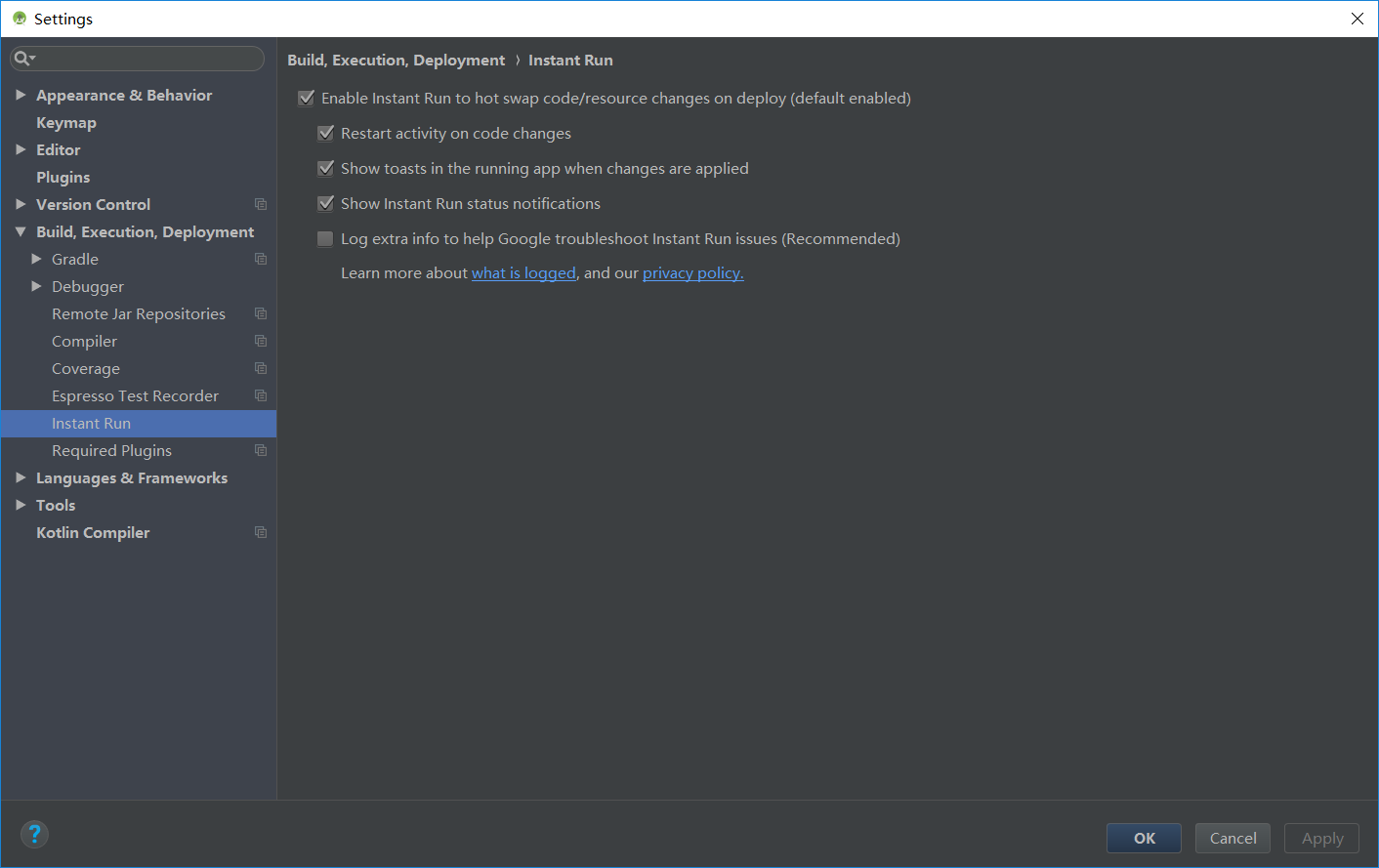Open the help question mark icon

point(34,834)
